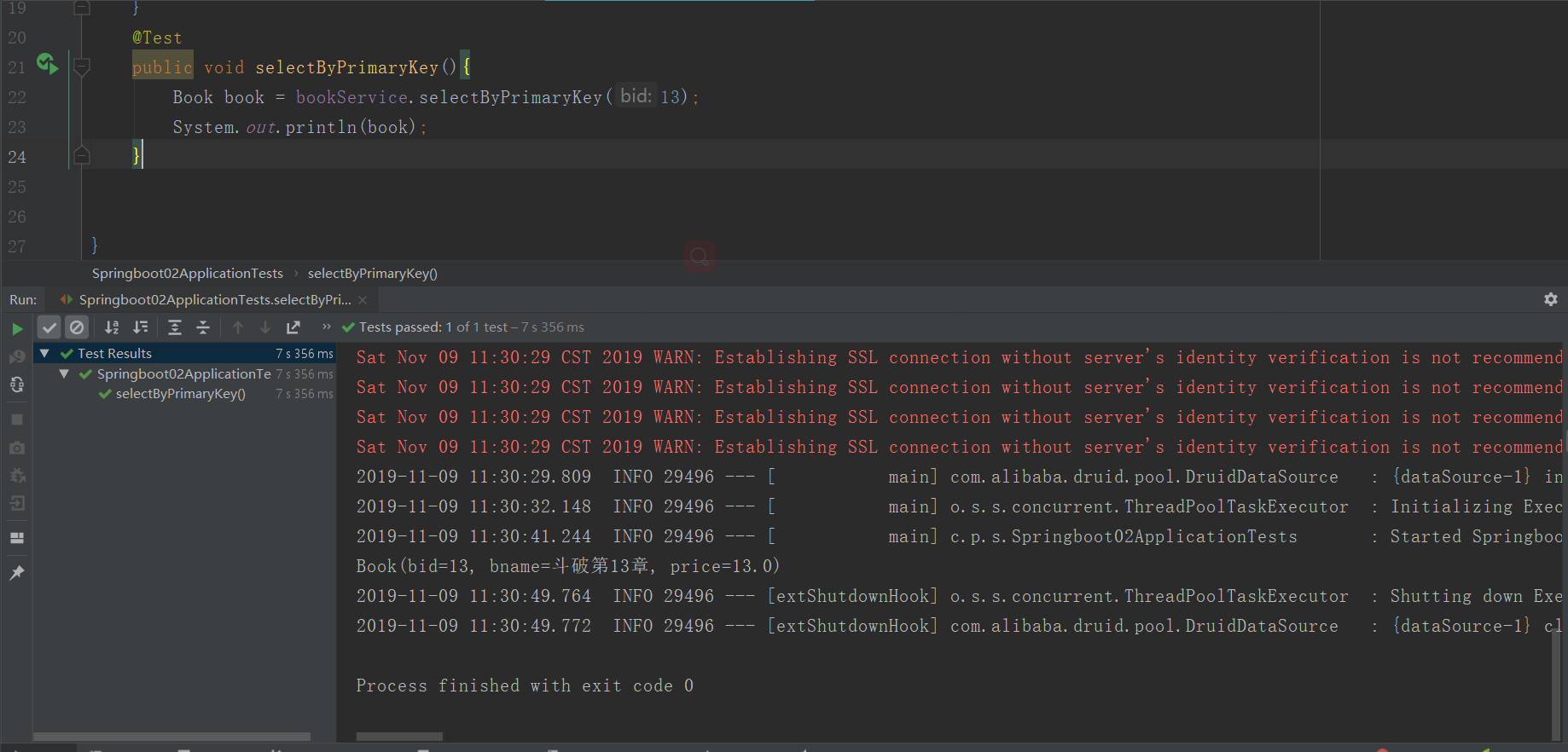Screen dimensions: 1568x752
Task: Click Springboot02ApplicationTests breadcrumb
Action: click(188, 274)
